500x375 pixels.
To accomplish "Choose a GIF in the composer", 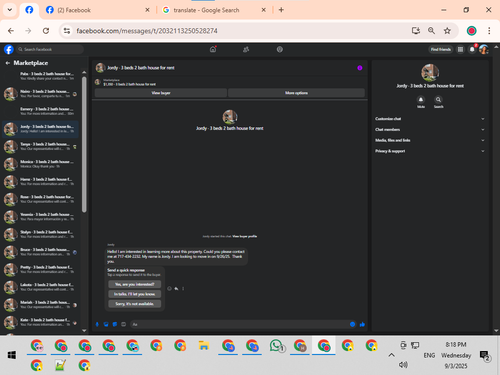I will 124,324.
